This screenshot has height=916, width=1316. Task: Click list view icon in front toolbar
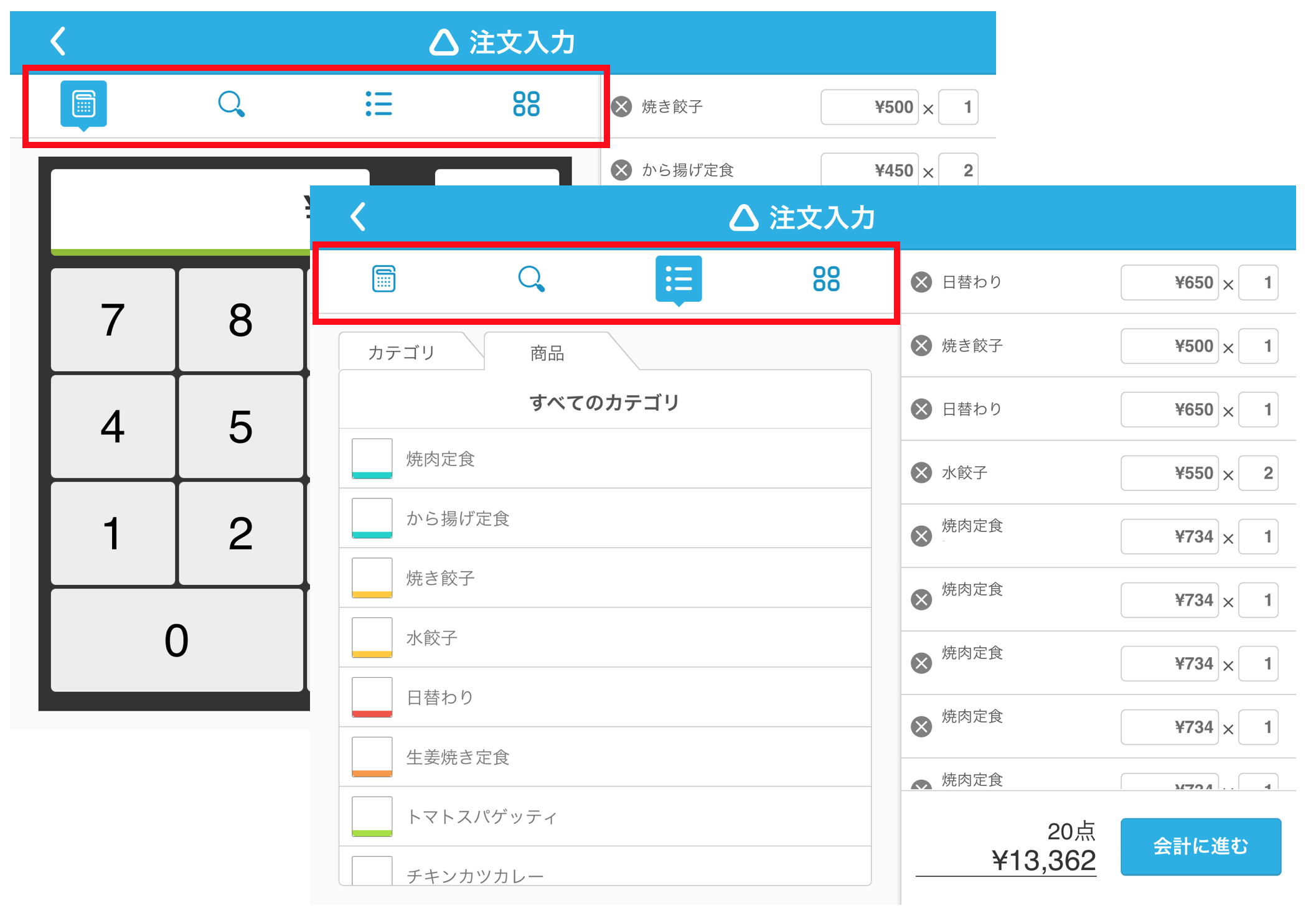point(678,279)
